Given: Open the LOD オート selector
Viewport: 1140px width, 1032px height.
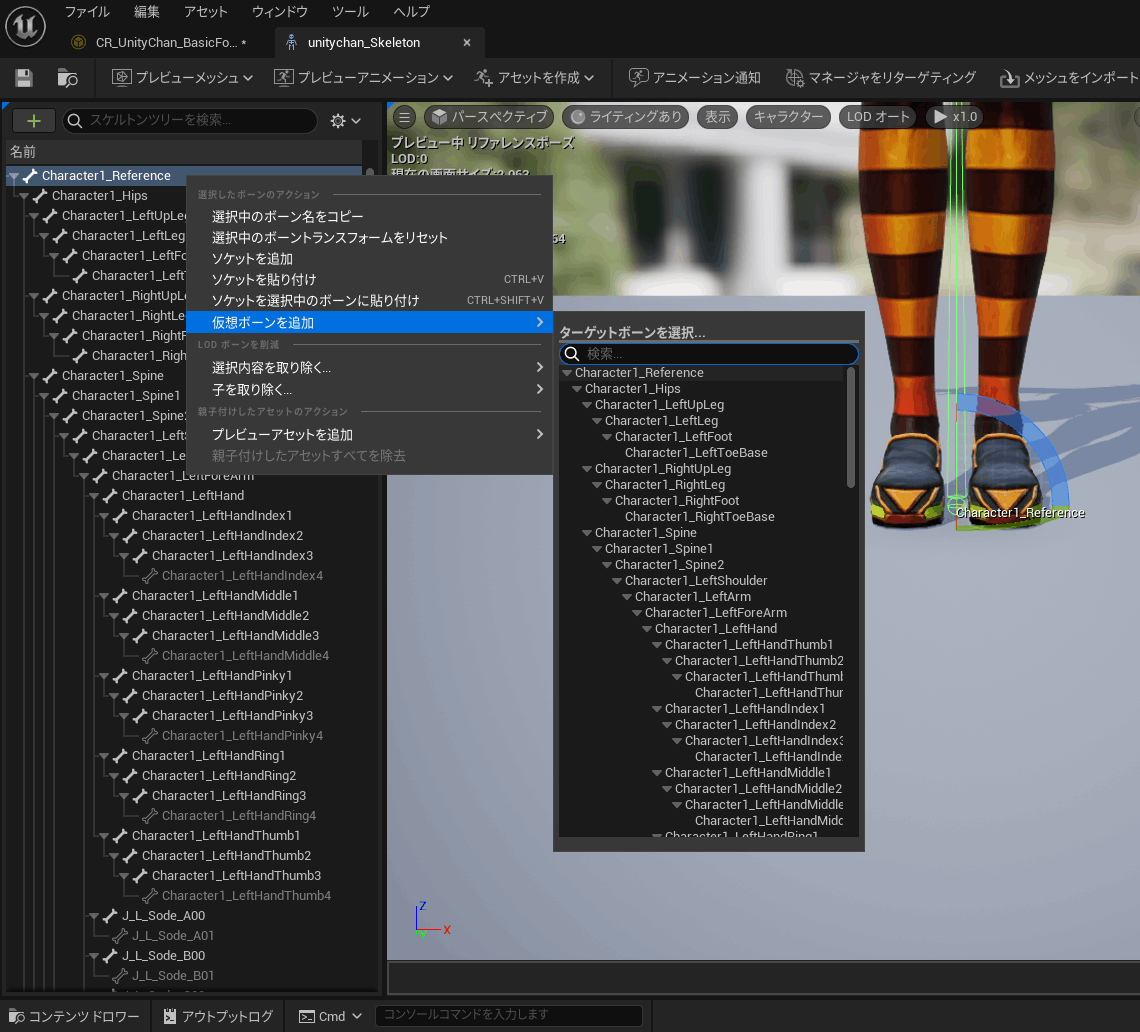Looking at the screenshot, I should pyautogui.click(x=878, y=116).
